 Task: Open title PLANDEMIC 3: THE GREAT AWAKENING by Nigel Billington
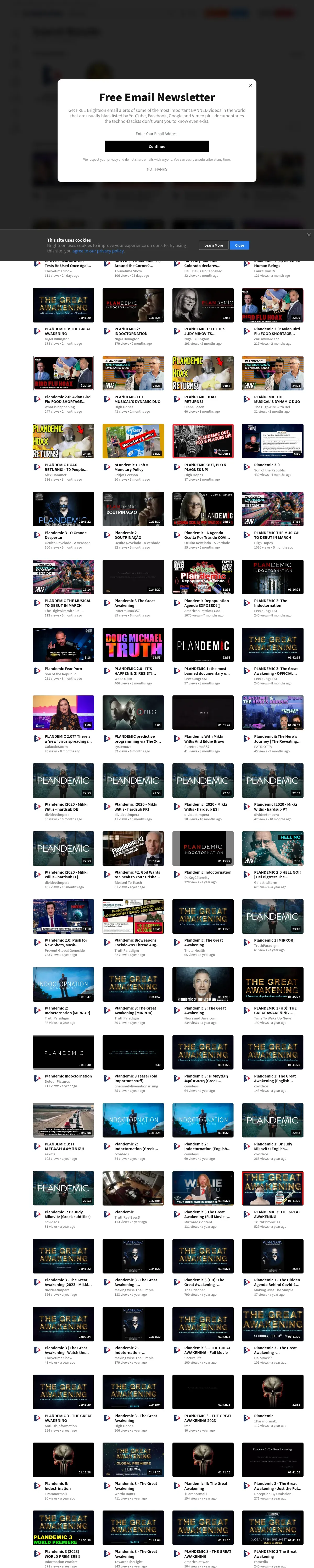point(68,331)
